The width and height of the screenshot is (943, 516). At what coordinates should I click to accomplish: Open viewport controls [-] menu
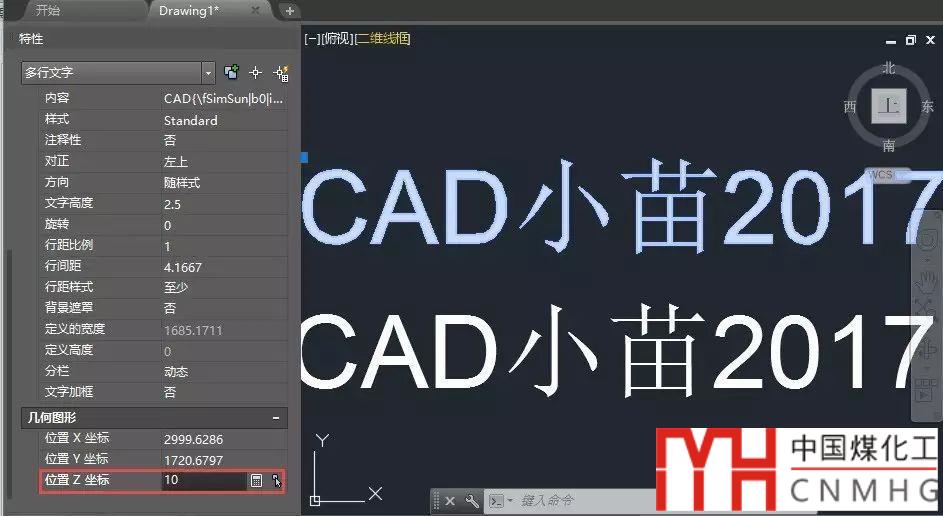[x=312, y=39]
